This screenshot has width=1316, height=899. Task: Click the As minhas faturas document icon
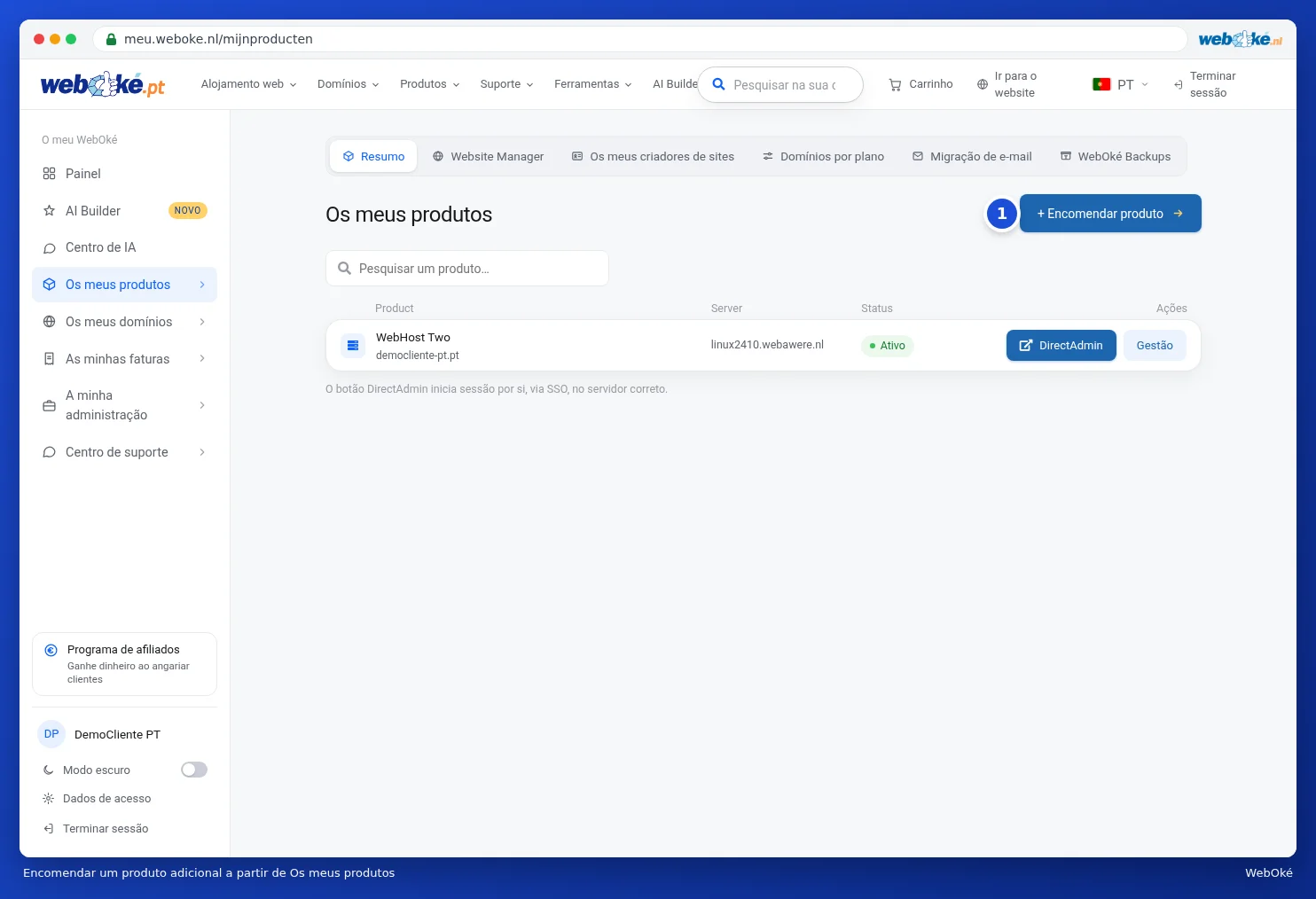tap(50, 359)
